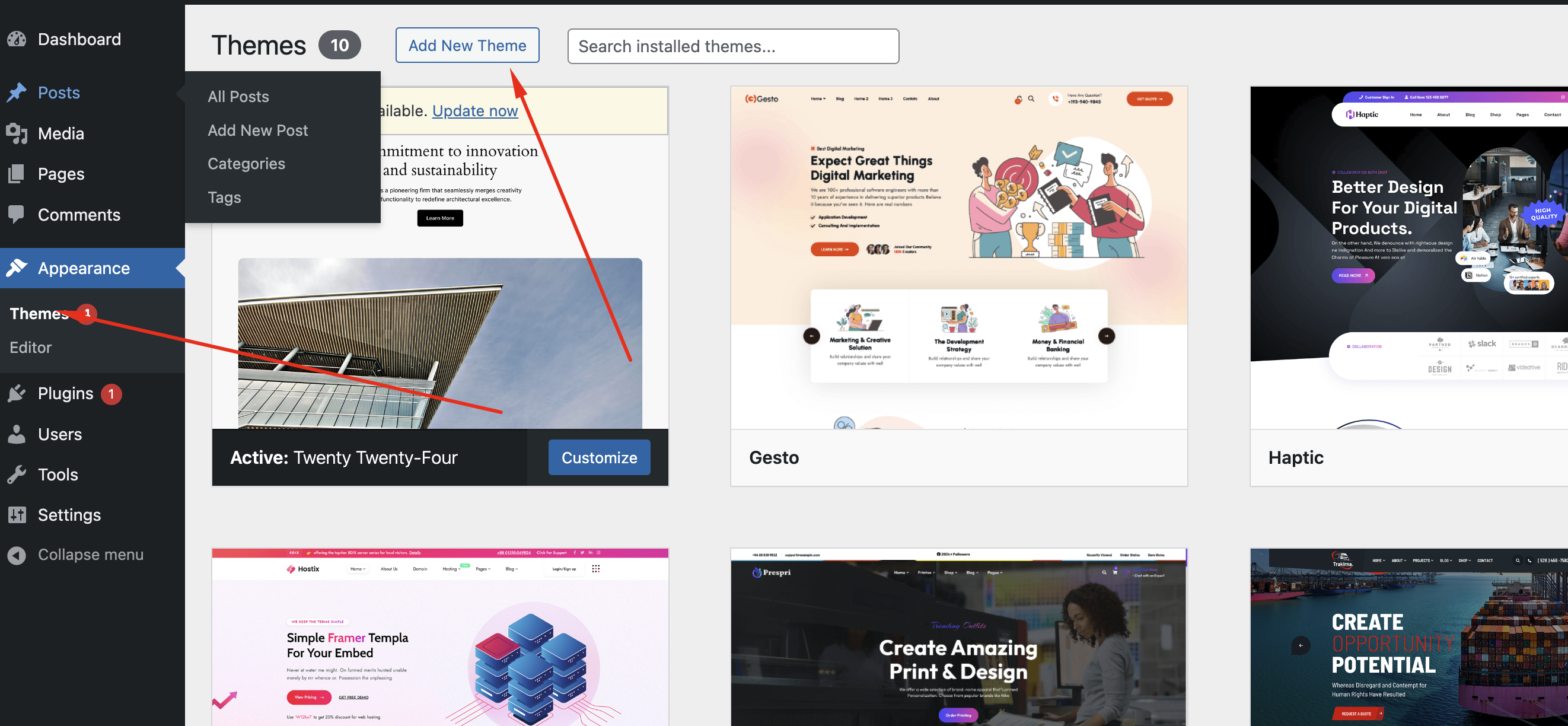Select the Pages icon
1568x726 pixels.
[x=18, y=173]
